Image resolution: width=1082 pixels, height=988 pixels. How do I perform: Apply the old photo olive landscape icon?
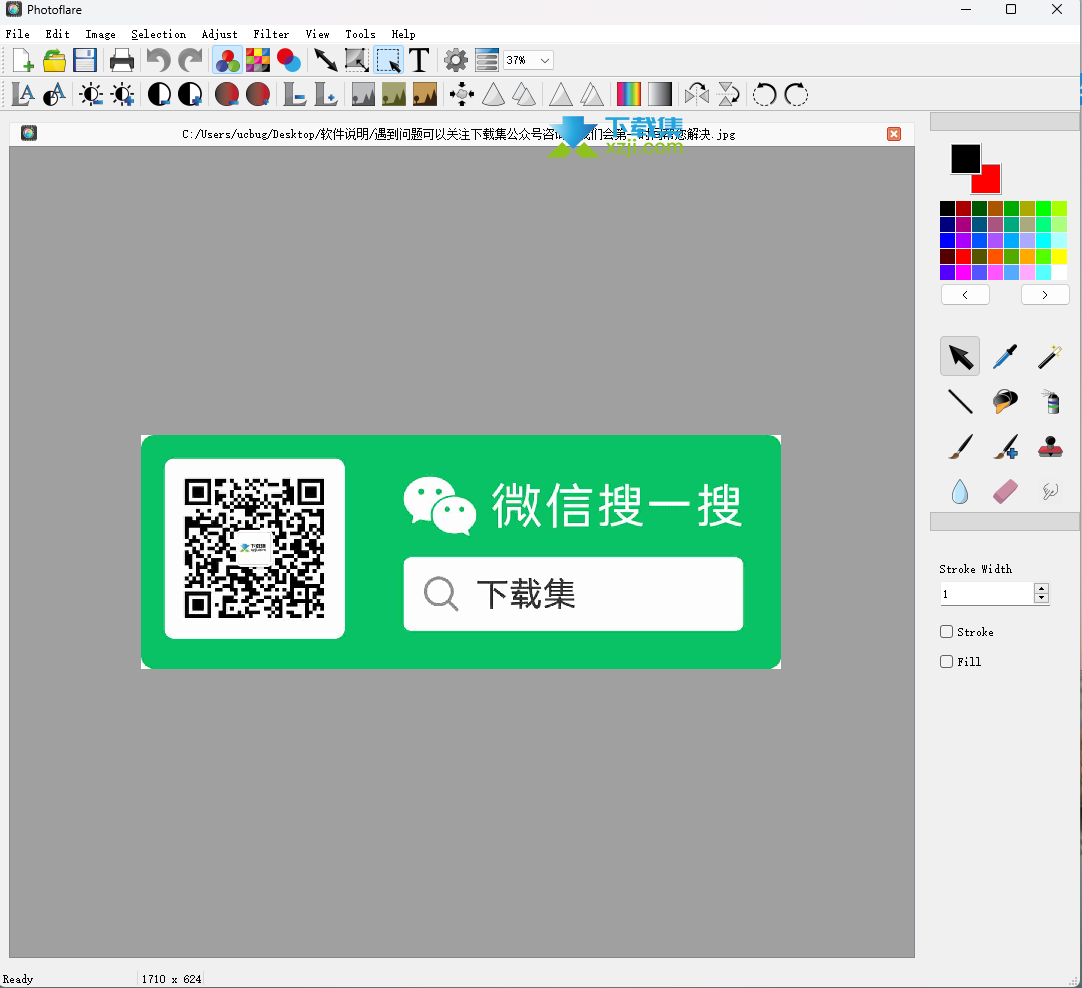coord(394,95)
